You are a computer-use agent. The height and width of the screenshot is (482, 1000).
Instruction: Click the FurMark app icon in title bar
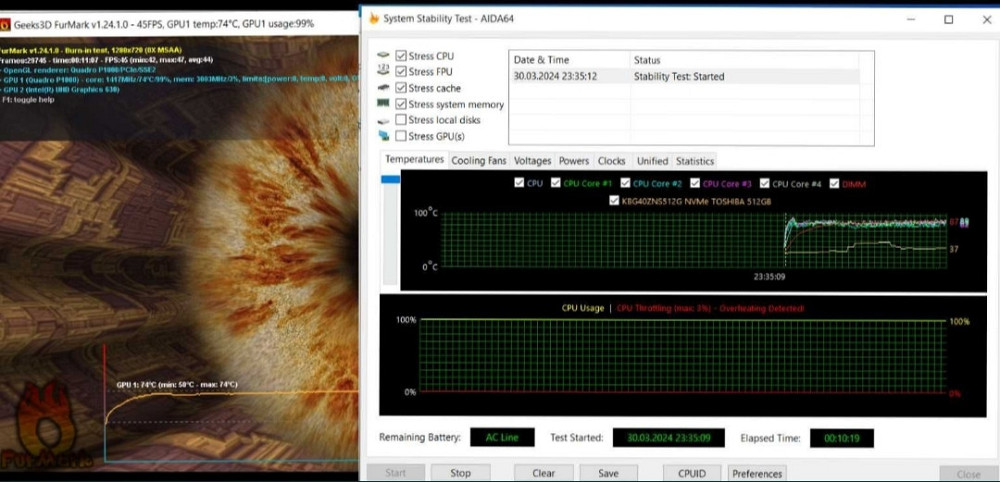tap(5, 26)
